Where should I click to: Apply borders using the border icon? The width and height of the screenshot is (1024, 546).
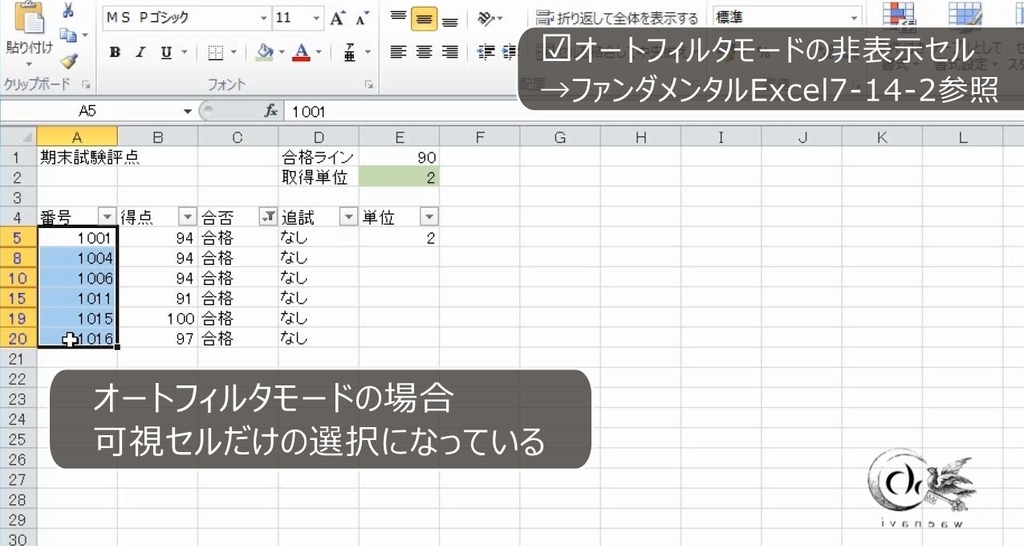[x=215, y=53]
